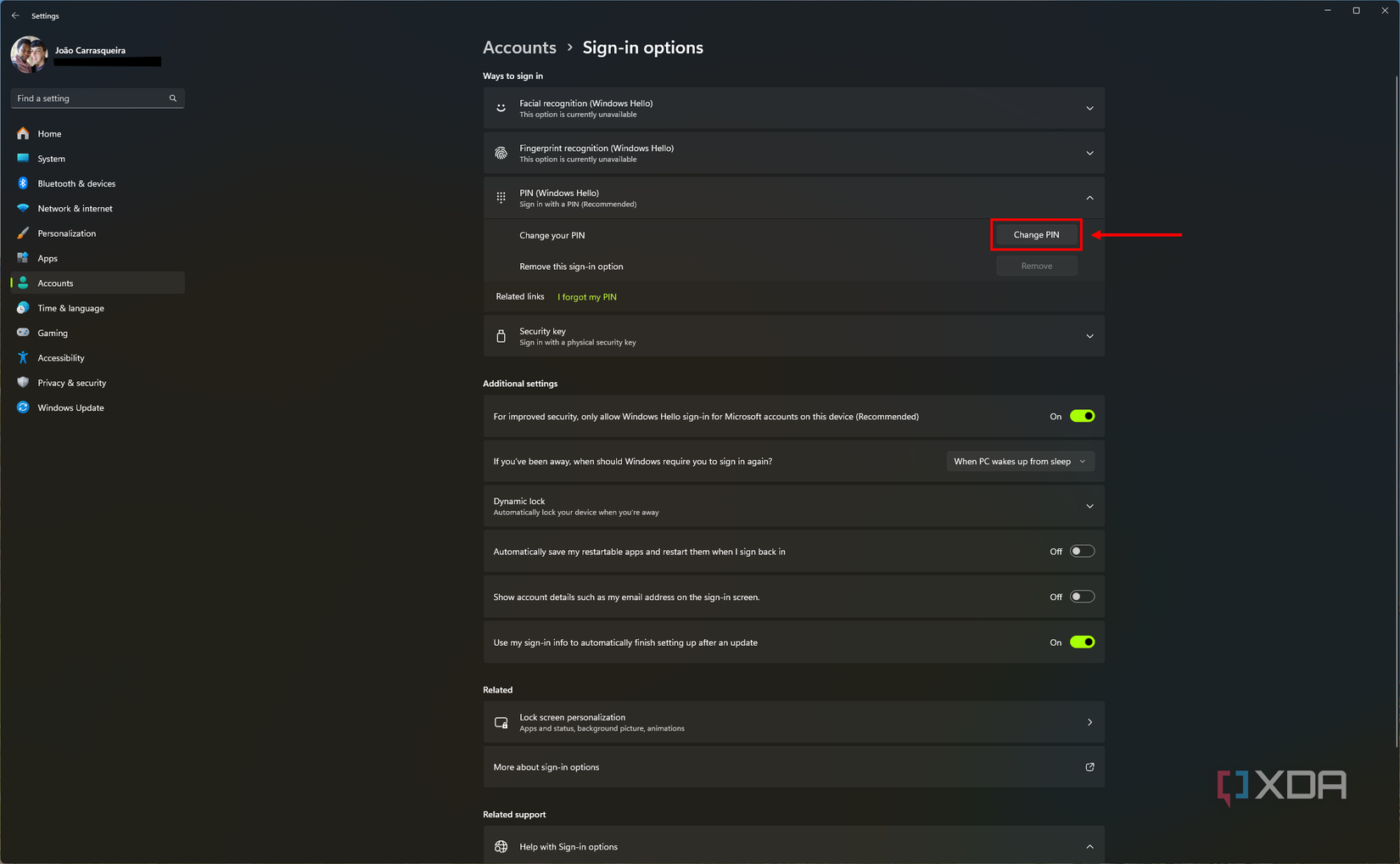Click the Change PIN button
Image resolution: width=1400 pixels, height=864 pixels.
click(1036, 235)
